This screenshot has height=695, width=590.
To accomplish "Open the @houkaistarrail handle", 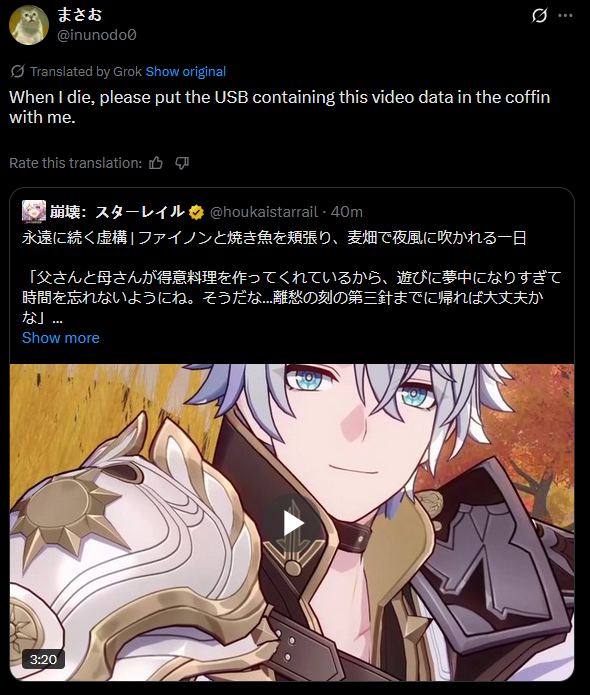I will click(x=264, y=212).
